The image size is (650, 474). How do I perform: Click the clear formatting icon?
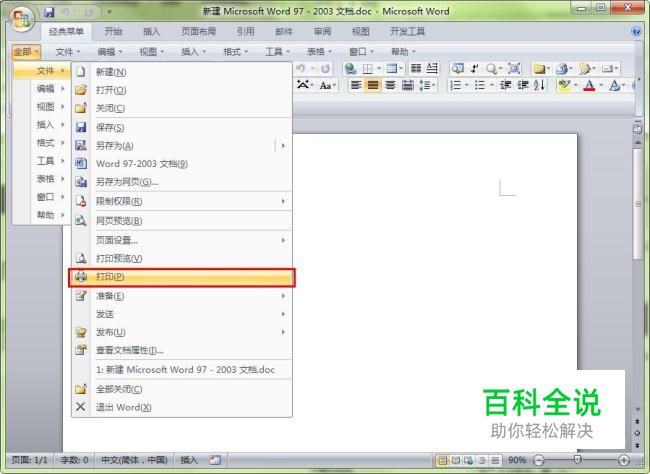pyautogui.click(x=303, y=85)
